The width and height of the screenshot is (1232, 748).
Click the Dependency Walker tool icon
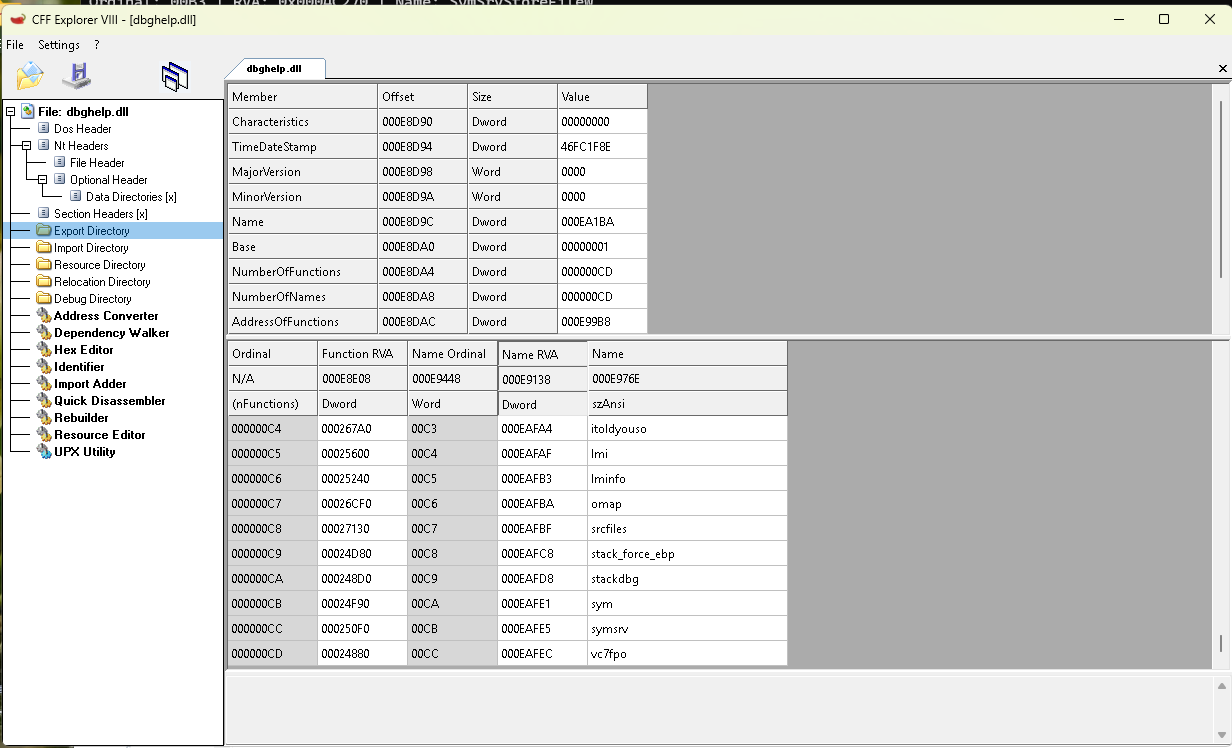[44, 332]
